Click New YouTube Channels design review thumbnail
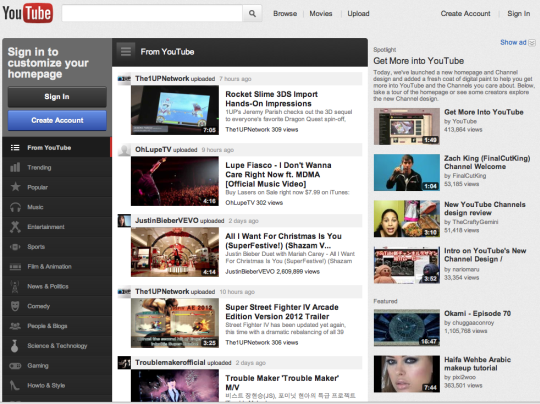Viewport: 540px width, 404px height. (407, 219)
